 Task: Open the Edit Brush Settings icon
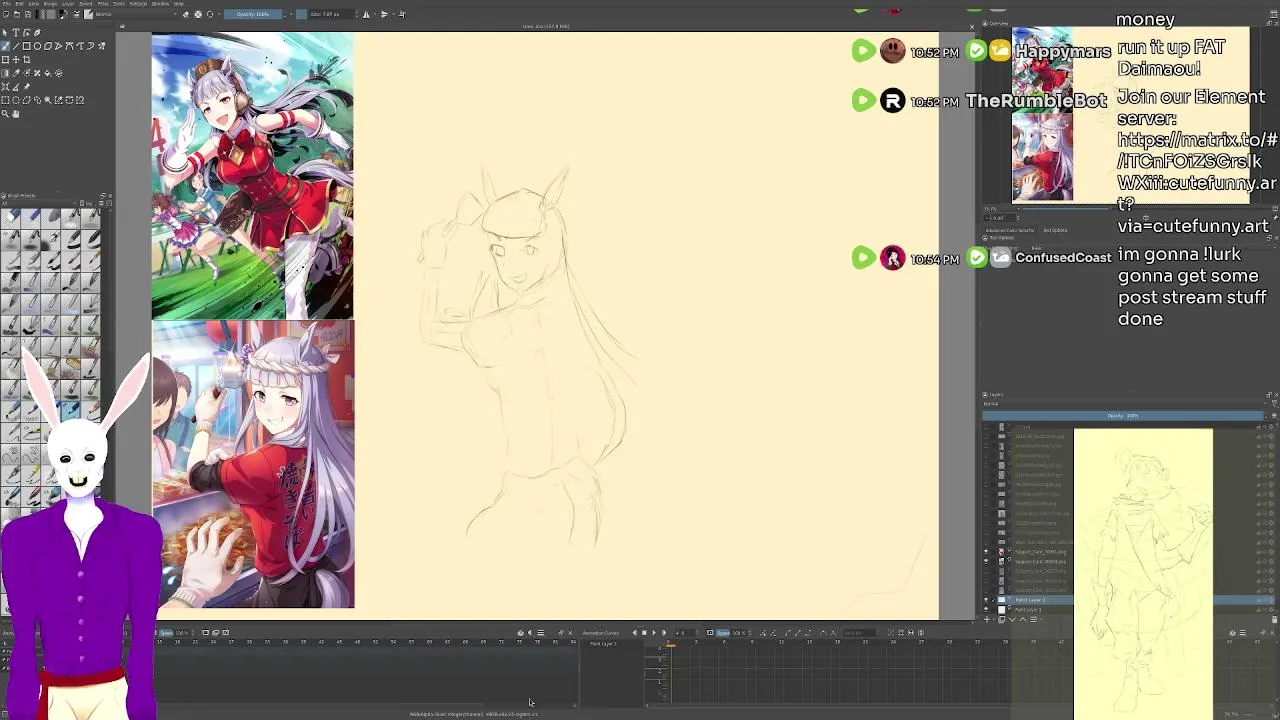[76, 14]
